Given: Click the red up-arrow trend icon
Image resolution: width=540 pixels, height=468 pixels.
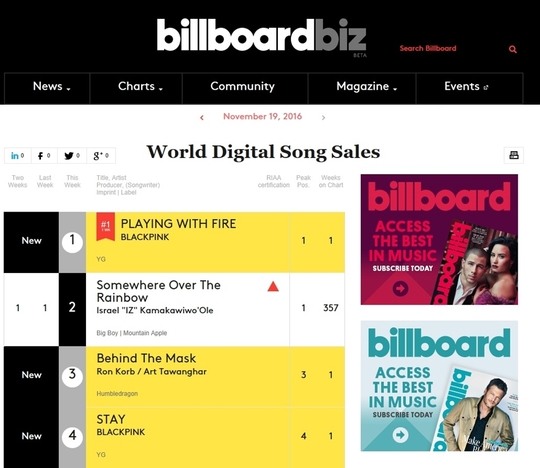Looking at the screenshot, I should pos(273,286).
